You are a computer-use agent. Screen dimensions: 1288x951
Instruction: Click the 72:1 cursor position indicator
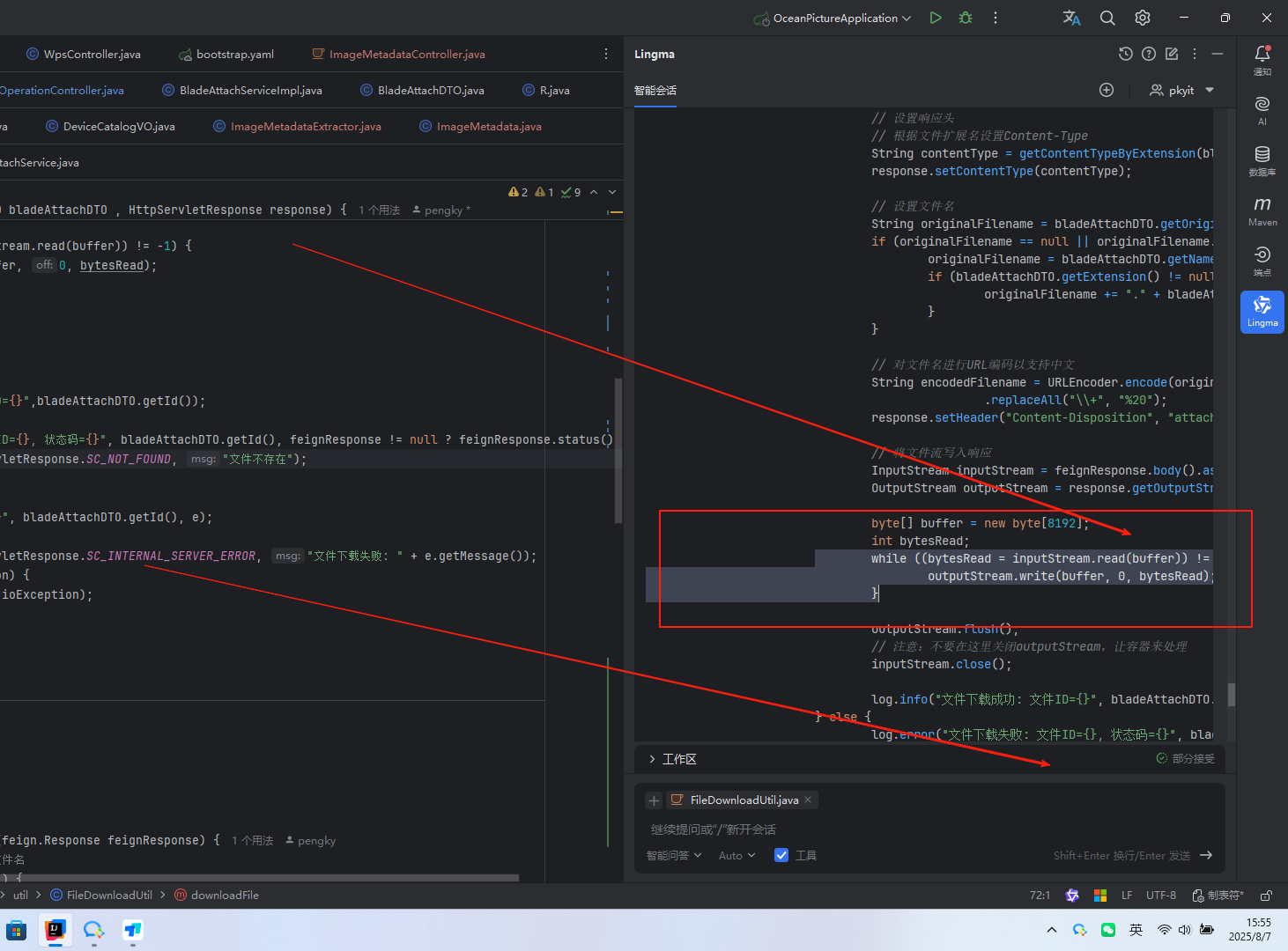[1040, 896]
